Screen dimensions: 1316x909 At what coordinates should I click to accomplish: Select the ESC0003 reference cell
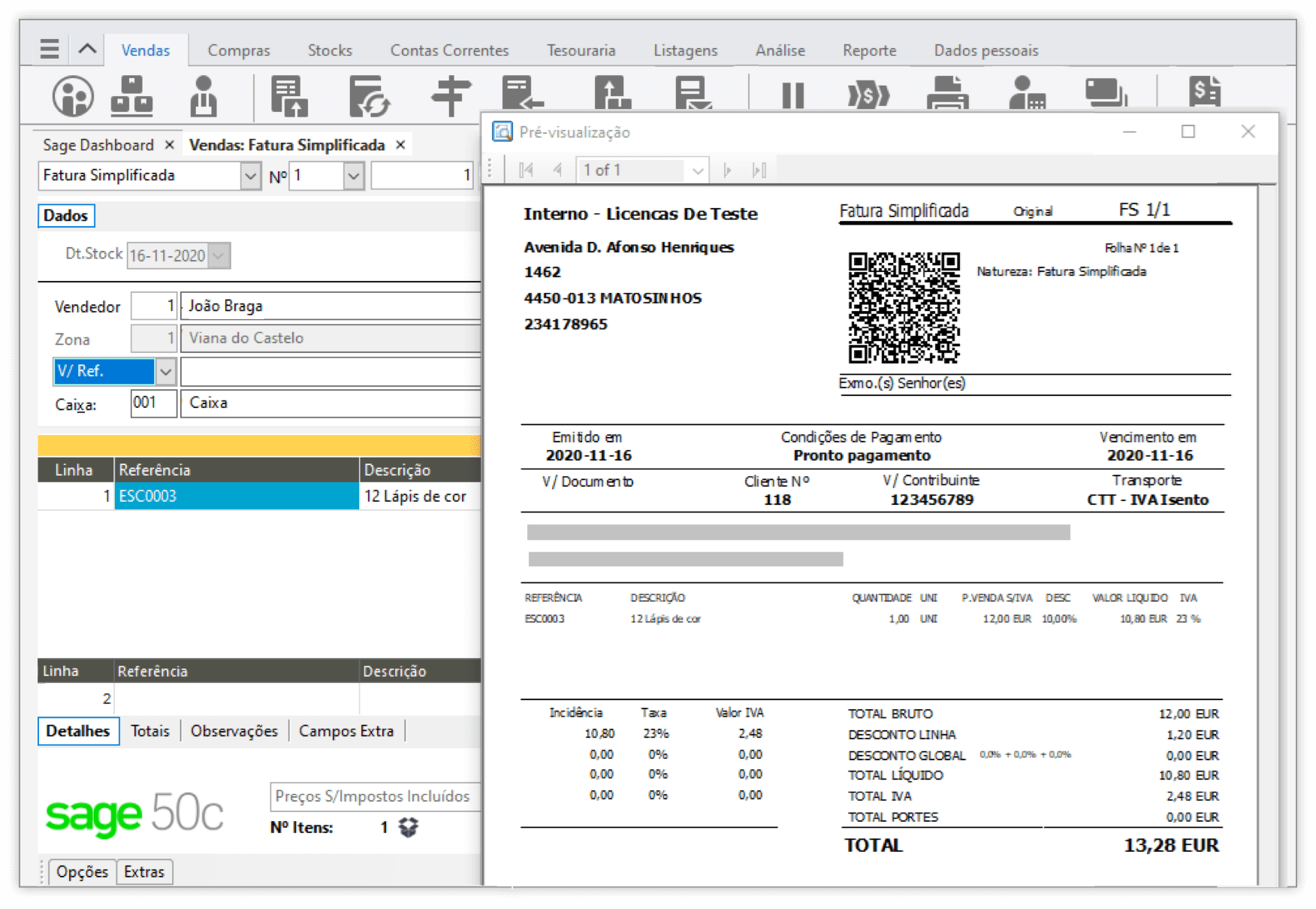236,496
